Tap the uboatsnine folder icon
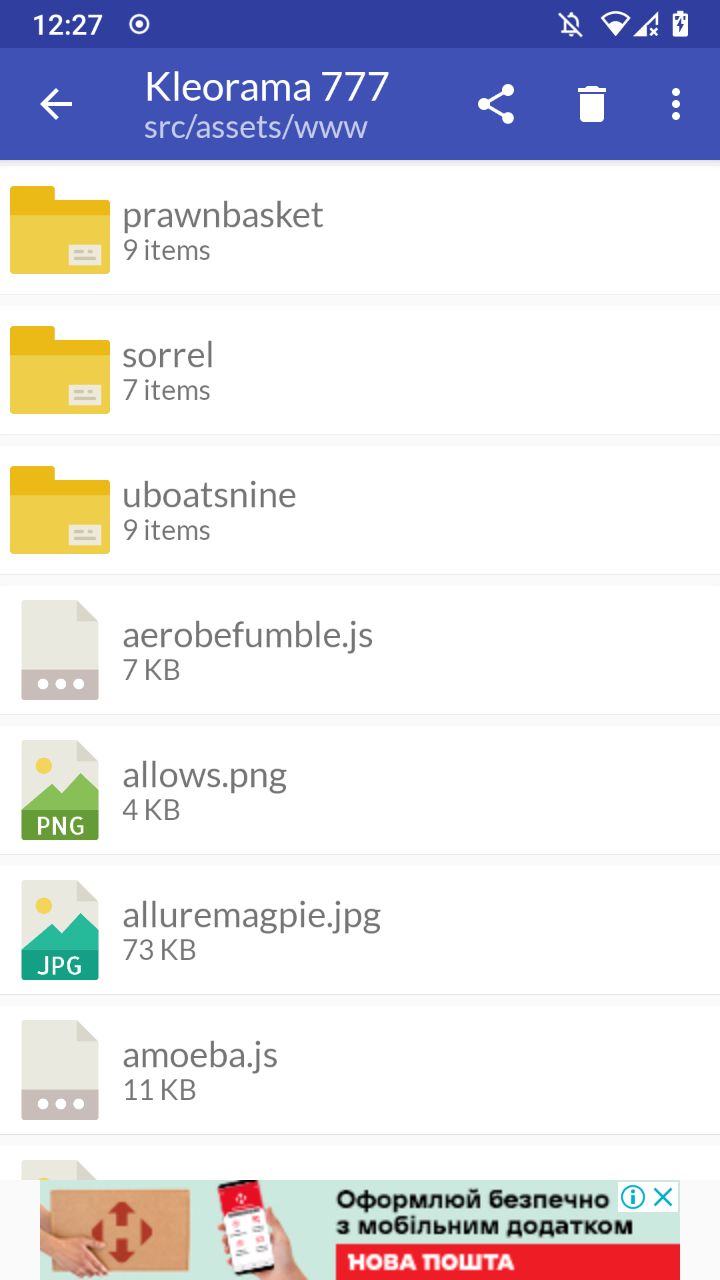 coord(60,510)
